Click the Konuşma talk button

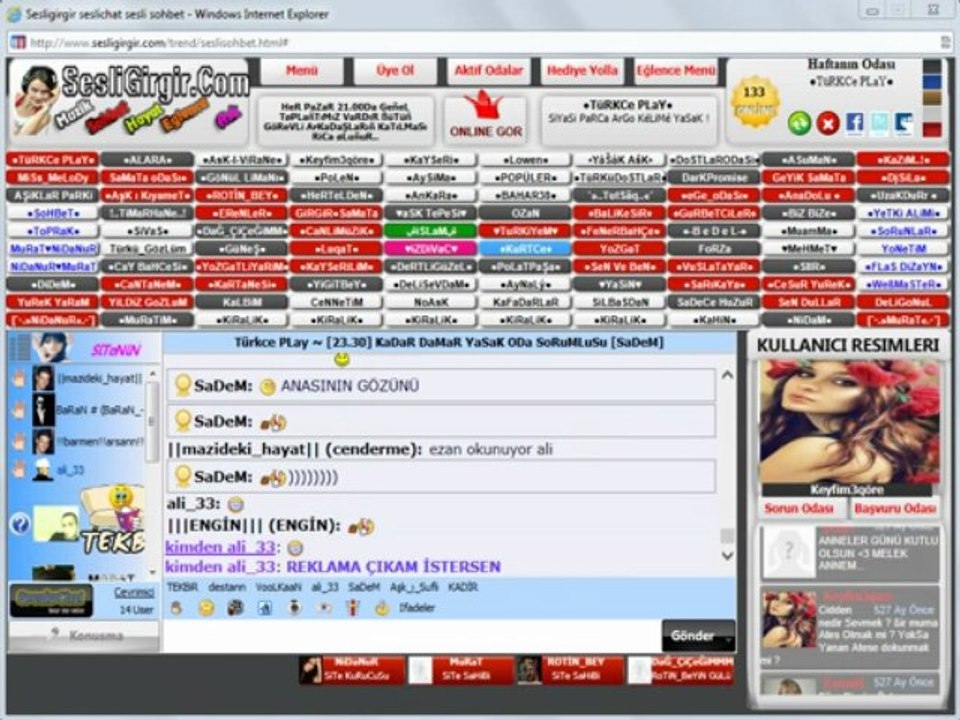click(x=84, y=636)
